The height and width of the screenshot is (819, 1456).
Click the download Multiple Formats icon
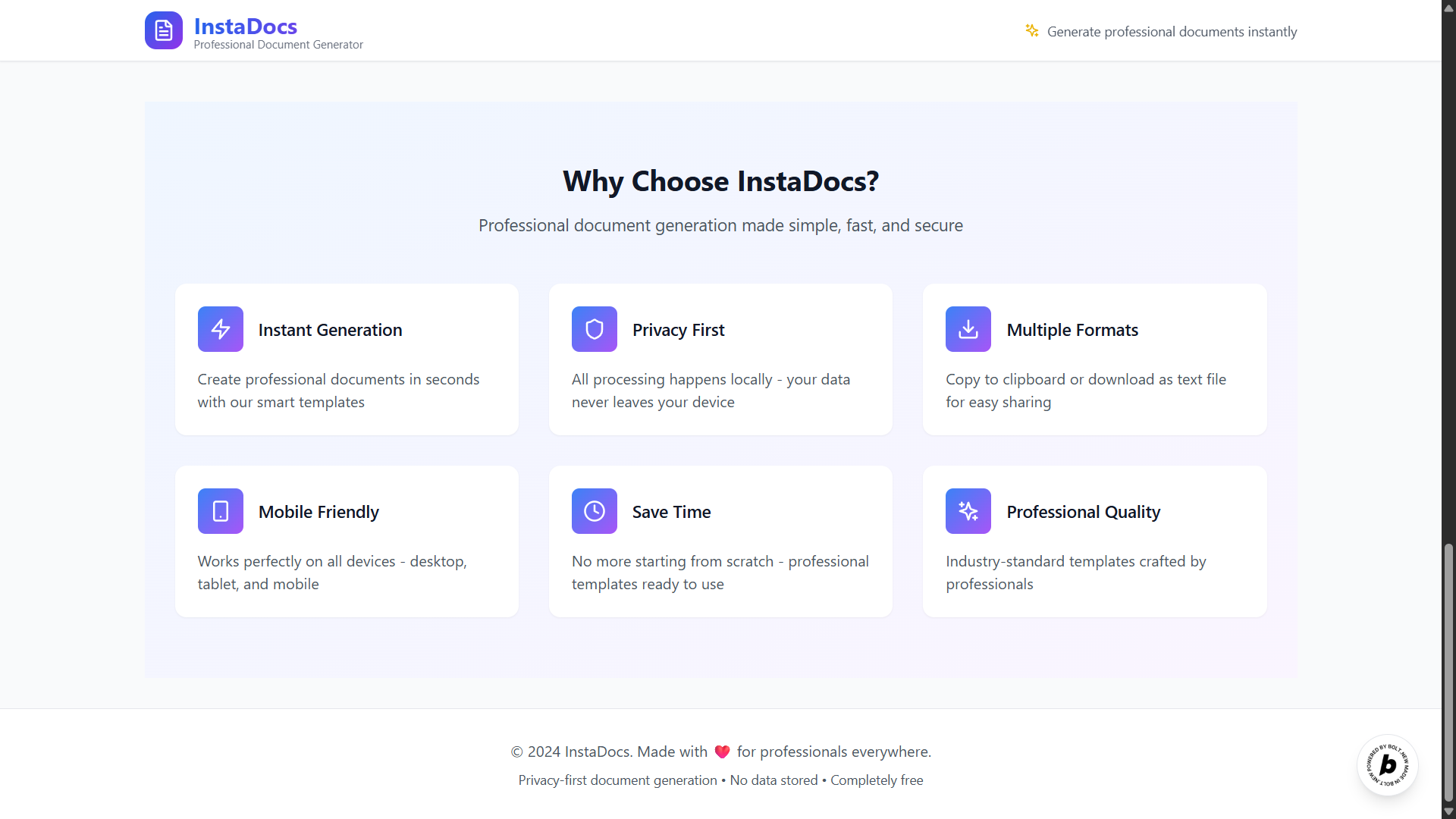pos(968,329)
